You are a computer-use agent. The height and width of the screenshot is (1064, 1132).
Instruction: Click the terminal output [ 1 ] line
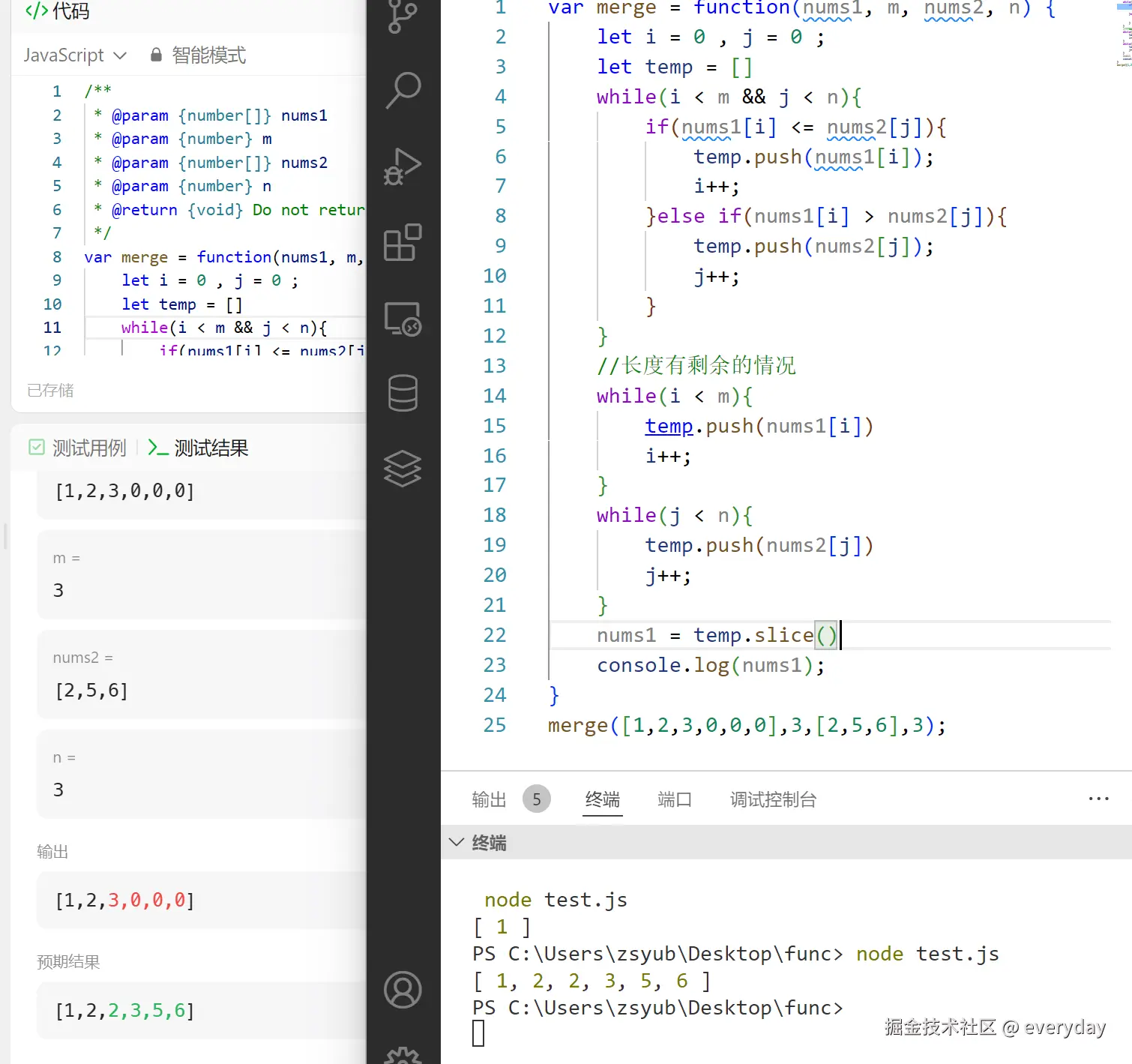(502, 927)
